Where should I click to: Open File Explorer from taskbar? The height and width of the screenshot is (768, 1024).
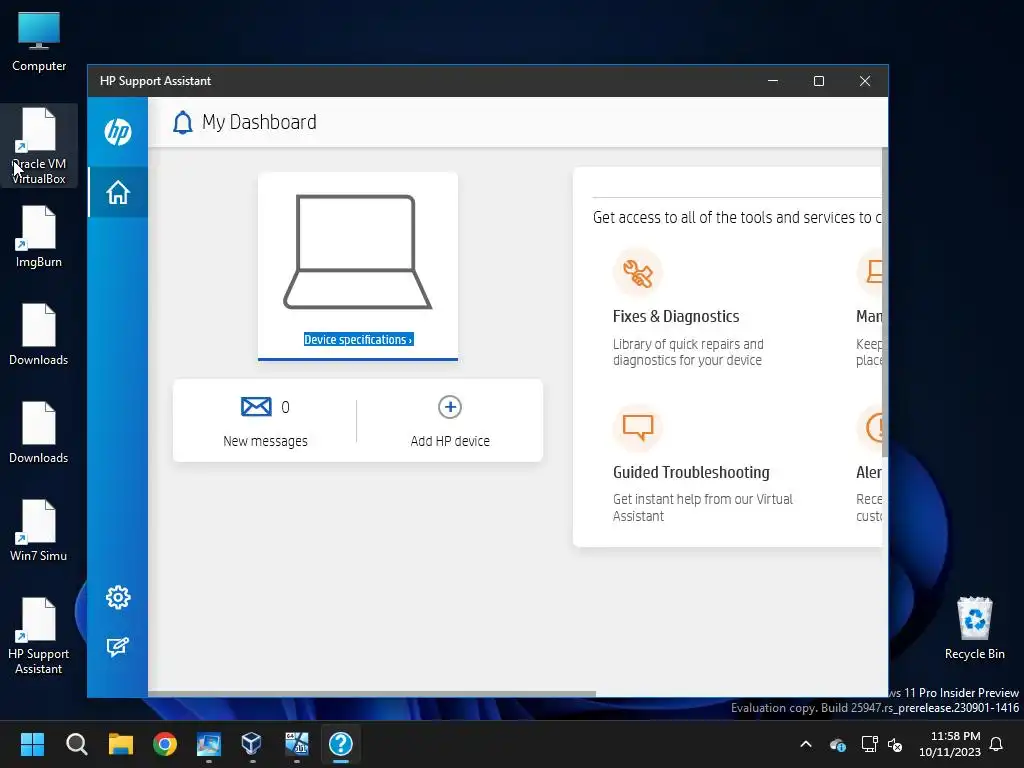[121, 744]
